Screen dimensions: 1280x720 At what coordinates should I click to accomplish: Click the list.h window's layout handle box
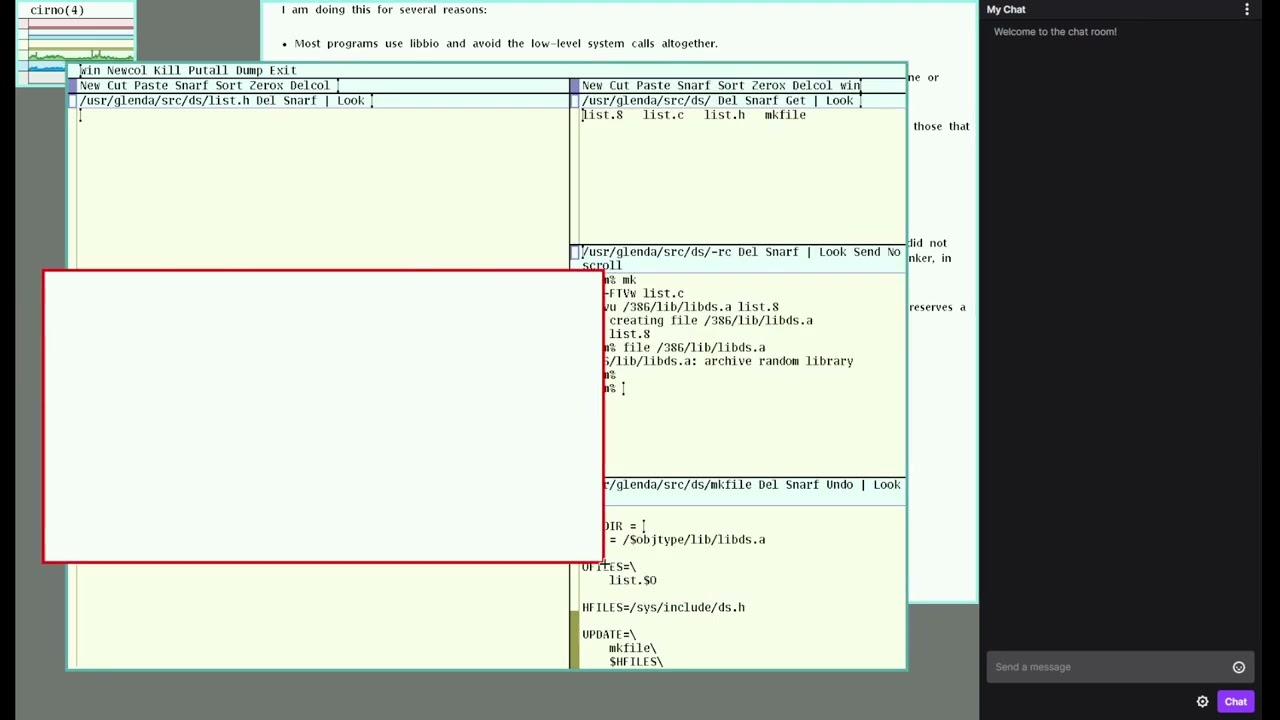72,101
